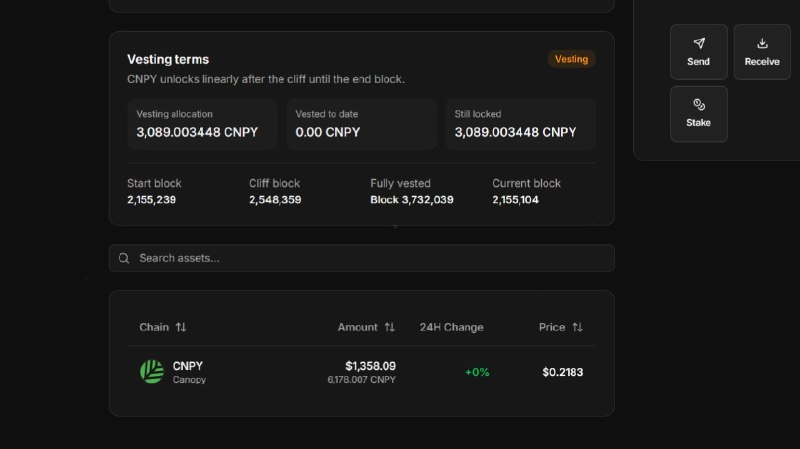The height and width of the screenshot is (449, 800).
Task: Open the Send button
Action: [699, 52]
